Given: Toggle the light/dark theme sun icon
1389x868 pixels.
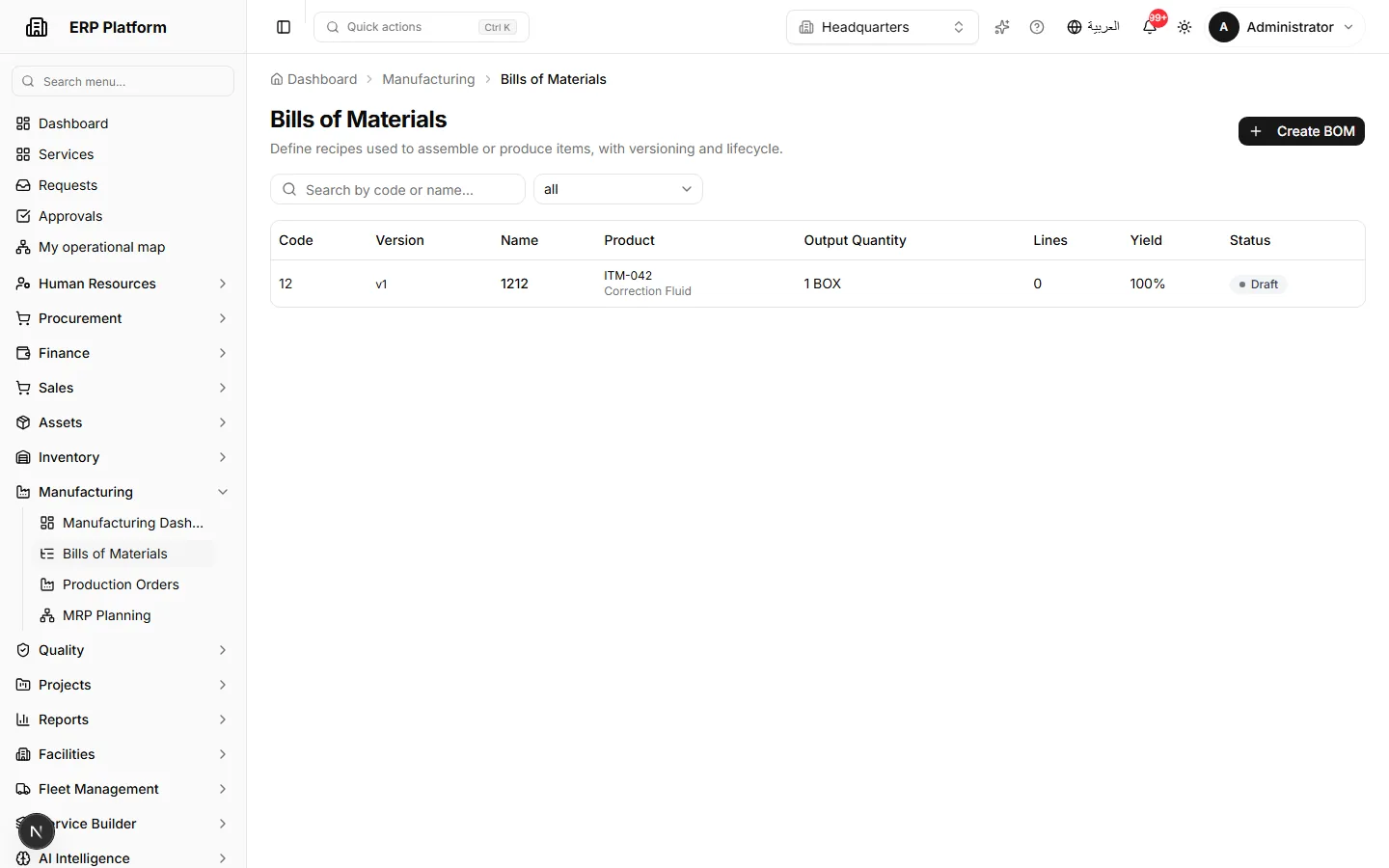Looking at the screenshot, I should tap(1185, 27).
